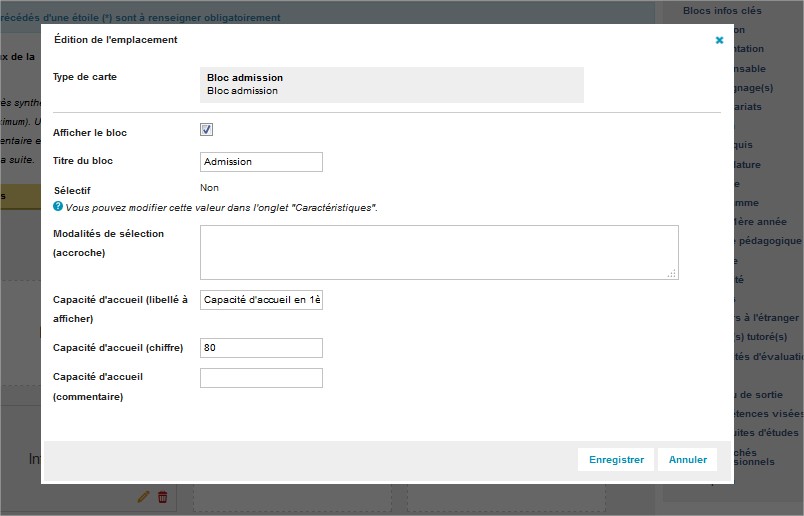Click the Modalités de sélection textarea
This screenshot has height=516, width=804.
pyautogui.click(x=439, y=252)
